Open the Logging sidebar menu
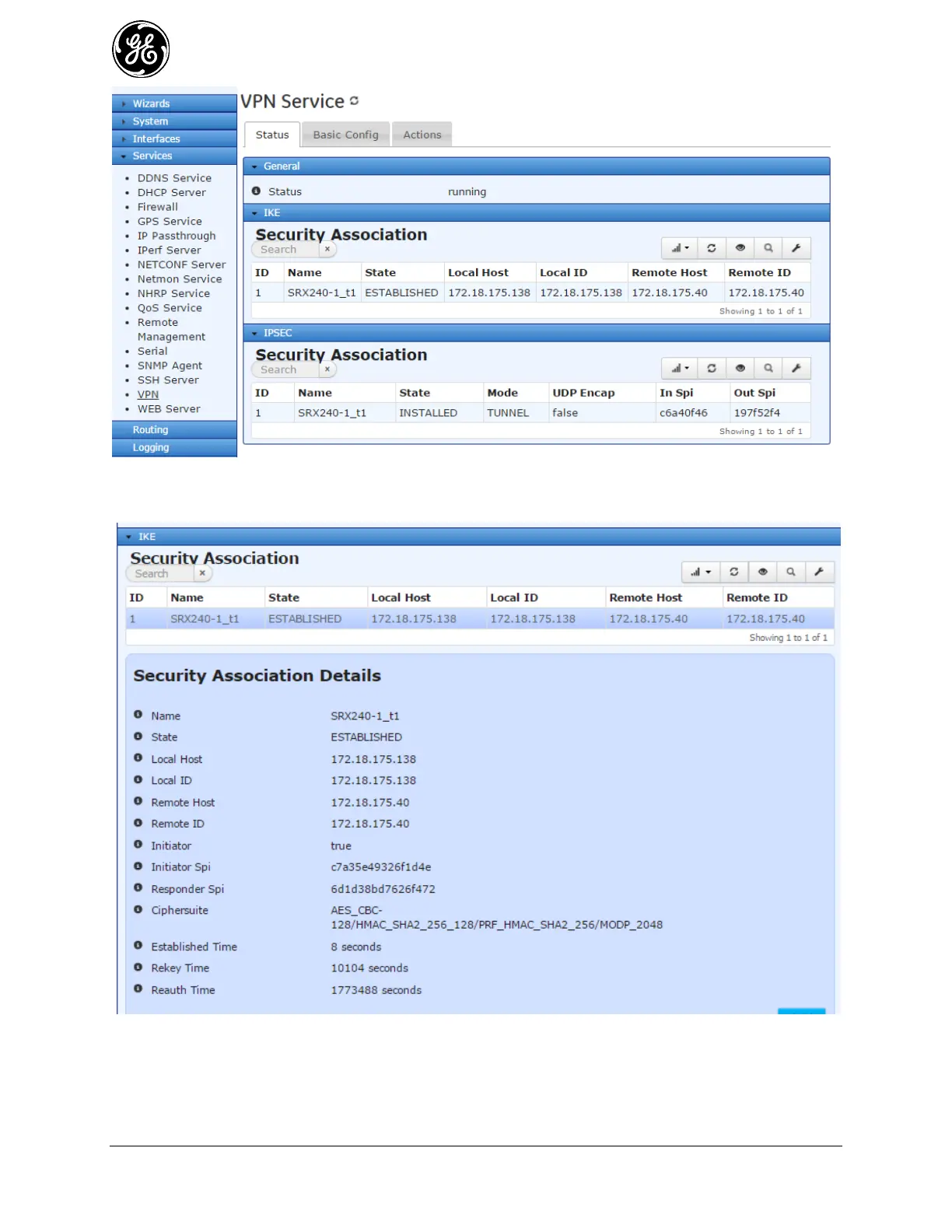Image resolution: width=952 pixels, height=1232 pixels. (174, 448)
